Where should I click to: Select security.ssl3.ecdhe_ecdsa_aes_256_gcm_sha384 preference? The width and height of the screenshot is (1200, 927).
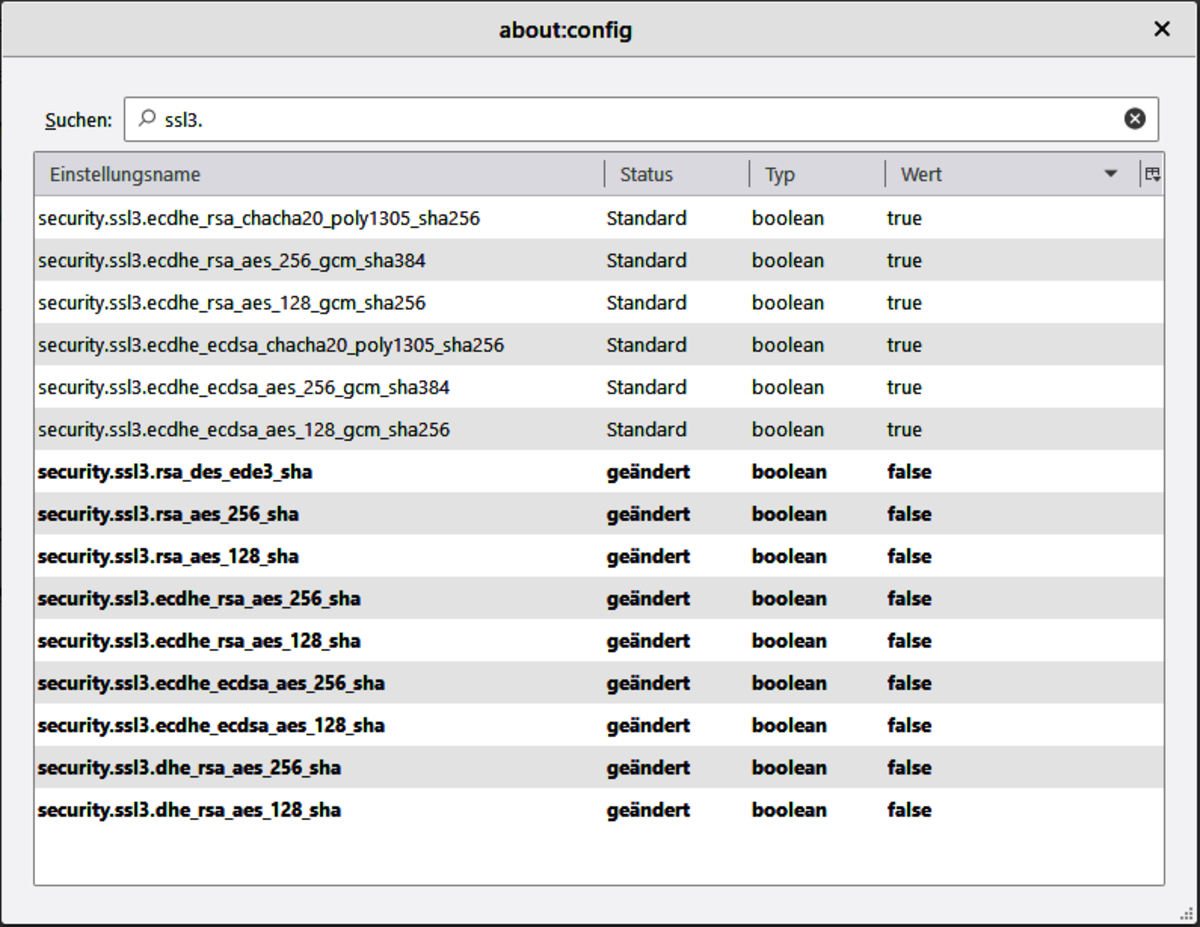[x=599, y=387]
